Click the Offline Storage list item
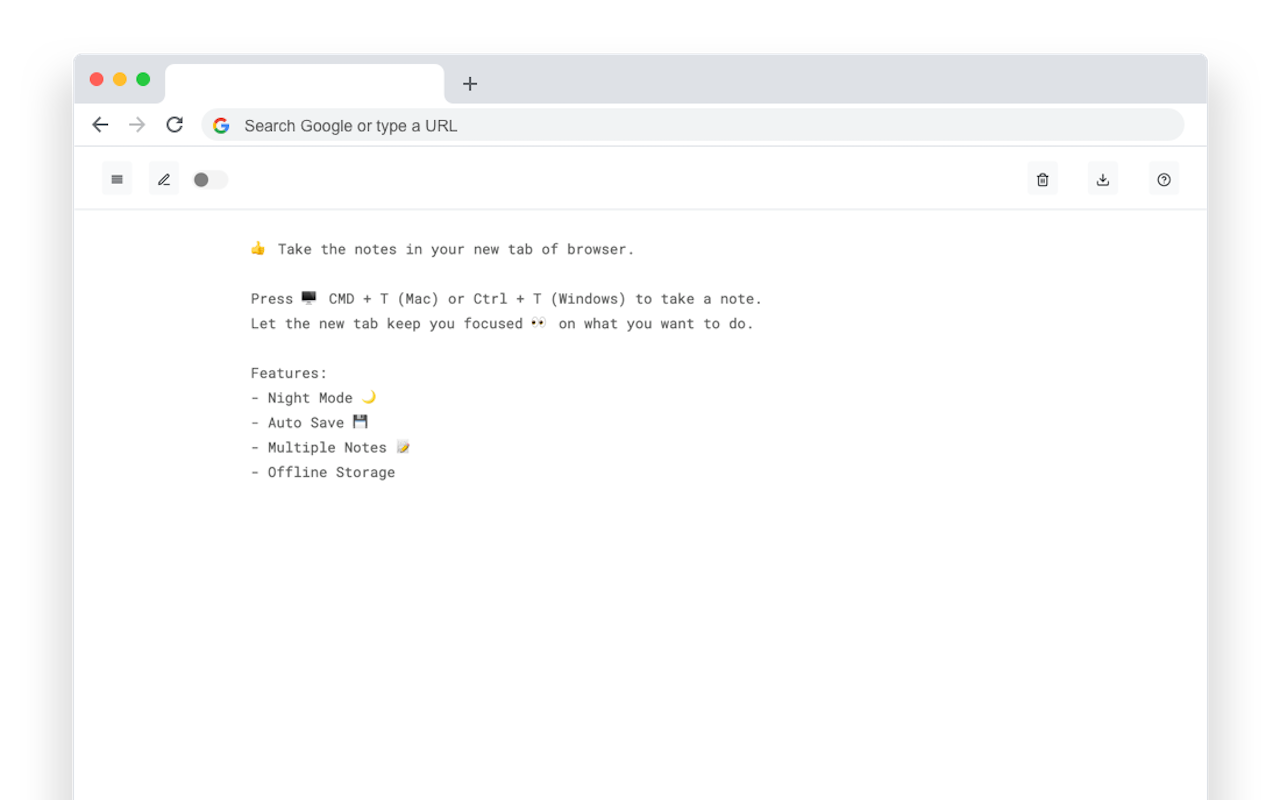The width and height of the screenshot is (1280, 800). (x=322, y=472)
